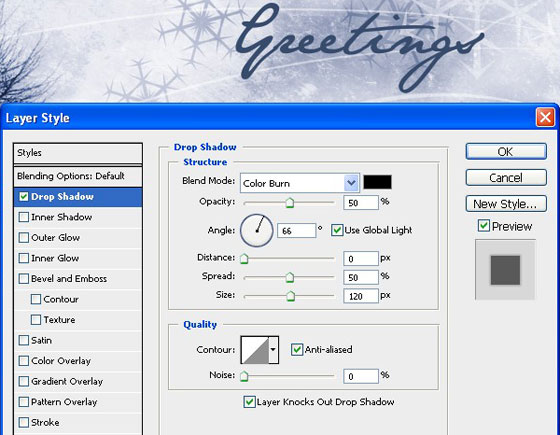Screen dimensions: 560x435
Task: Enable the Gradient Overlay checkbox
Action: 24,381
